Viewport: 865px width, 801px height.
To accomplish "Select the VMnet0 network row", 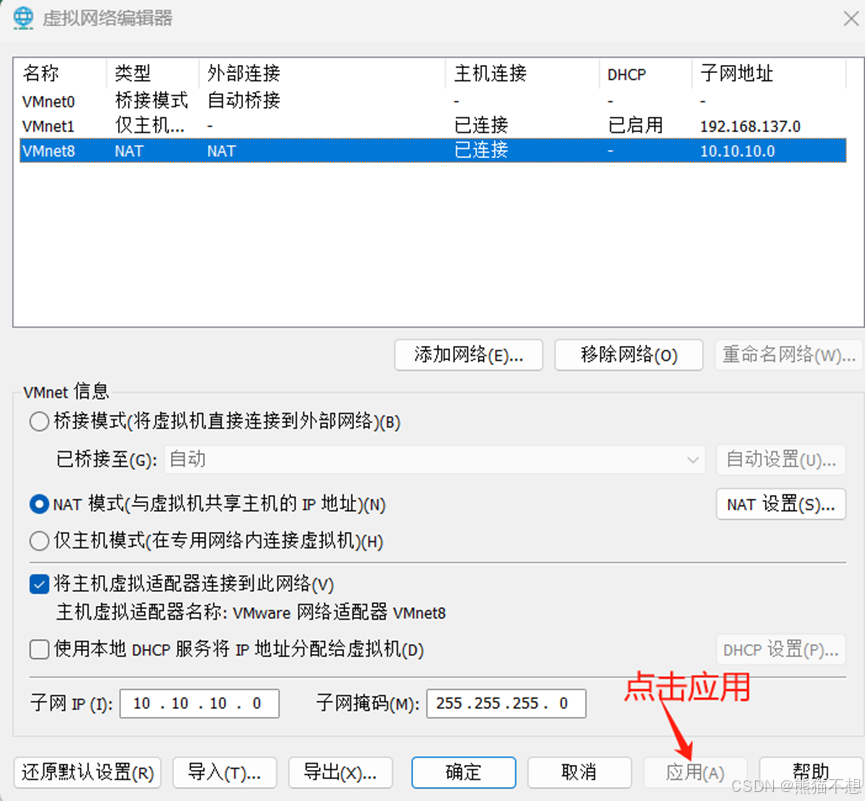I will coord(433,101).
